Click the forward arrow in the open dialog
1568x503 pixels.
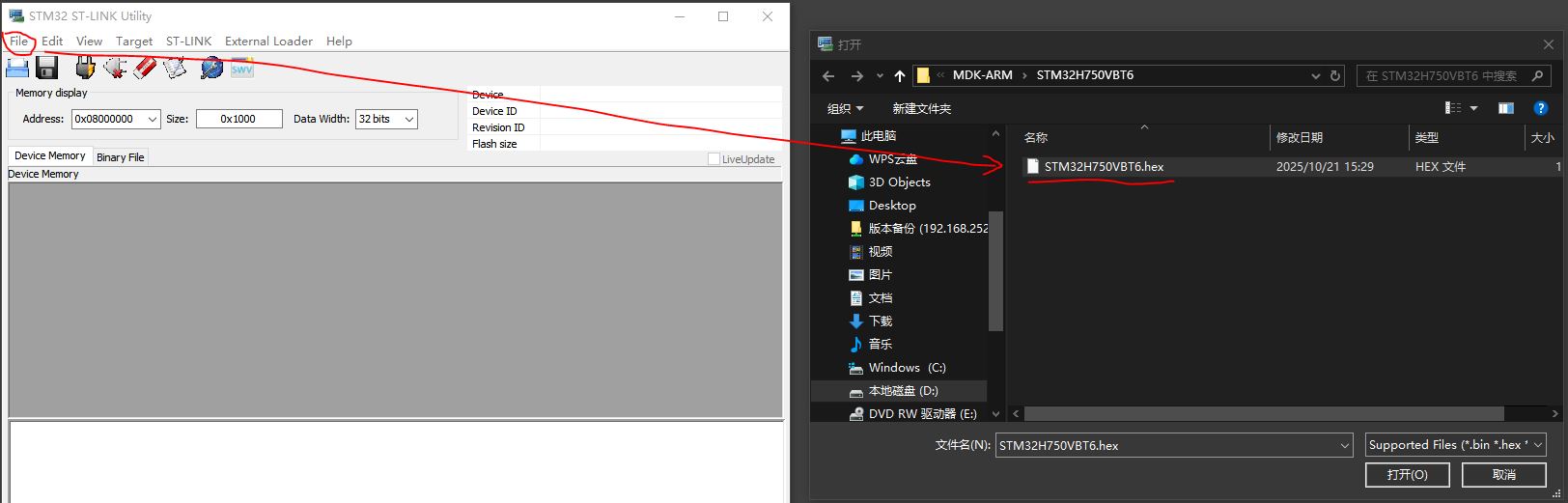pos(856,75)
